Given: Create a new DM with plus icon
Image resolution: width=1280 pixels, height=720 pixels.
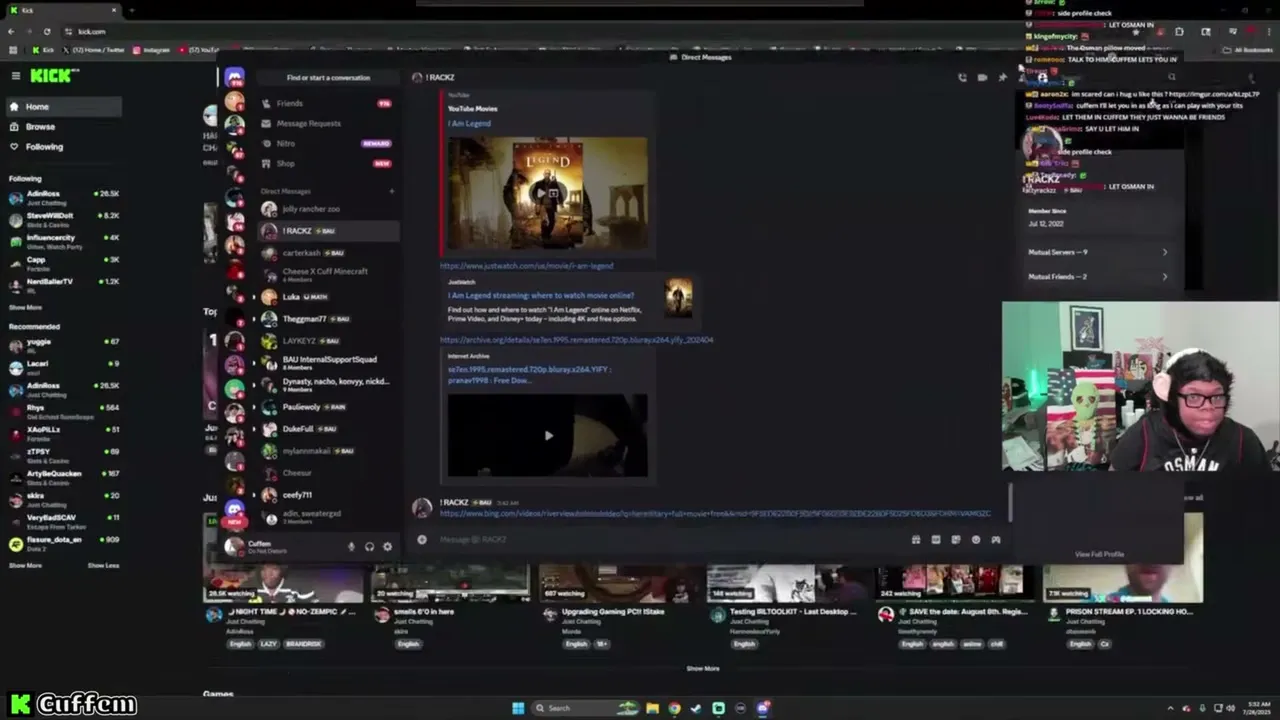Looking at the screenshot, I should [x=391, y=191].
